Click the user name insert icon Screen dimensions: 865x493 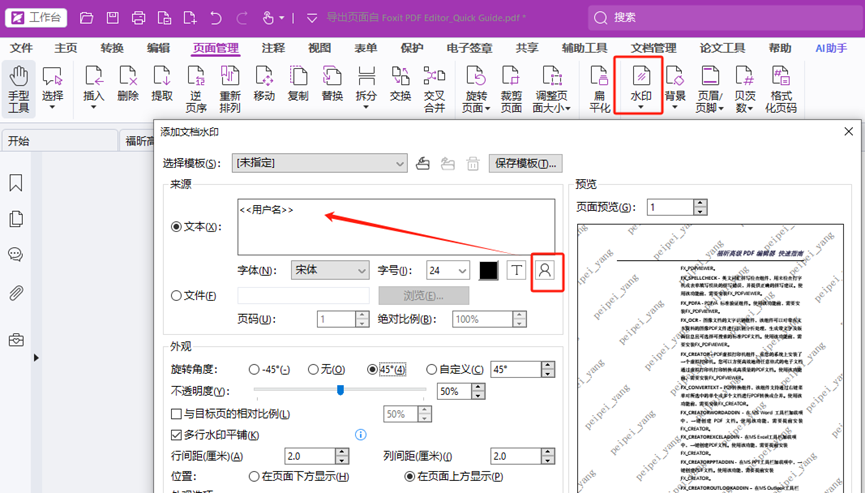point(545,270)
